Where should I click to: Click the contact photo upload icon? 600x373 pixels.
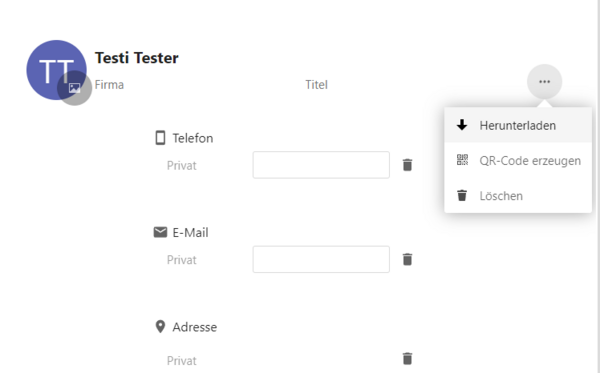75,88
